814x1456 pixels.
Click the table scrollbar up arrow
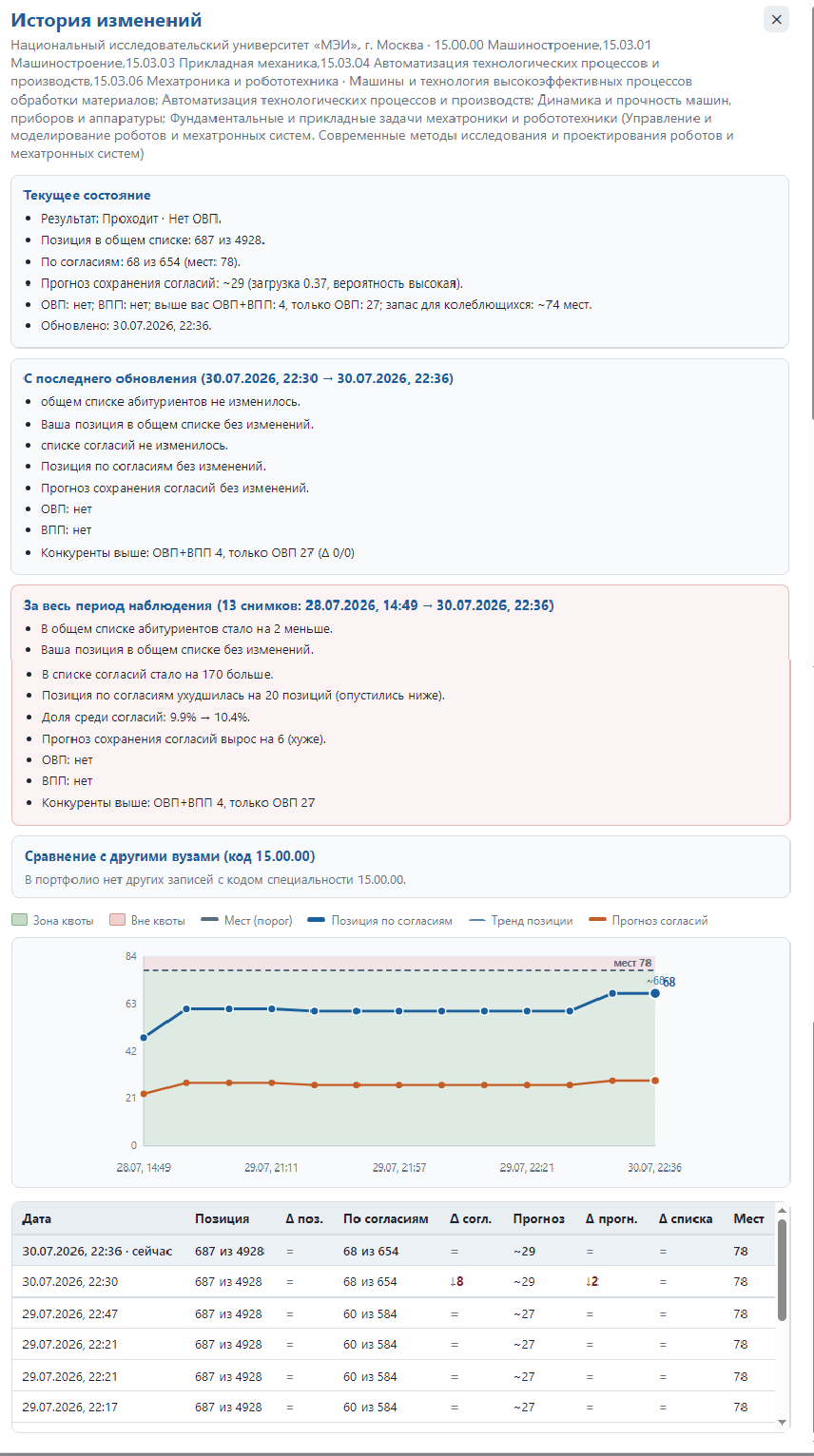(x=783, y=1210)
